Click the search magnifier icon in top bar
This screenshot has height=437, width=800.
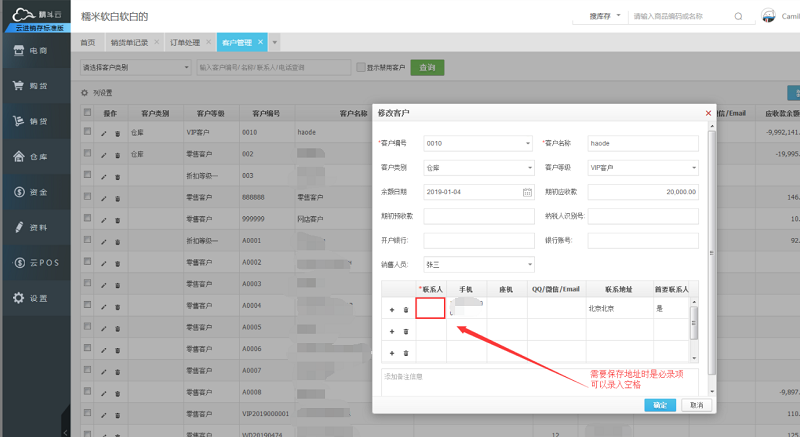[x=738, y=17]
